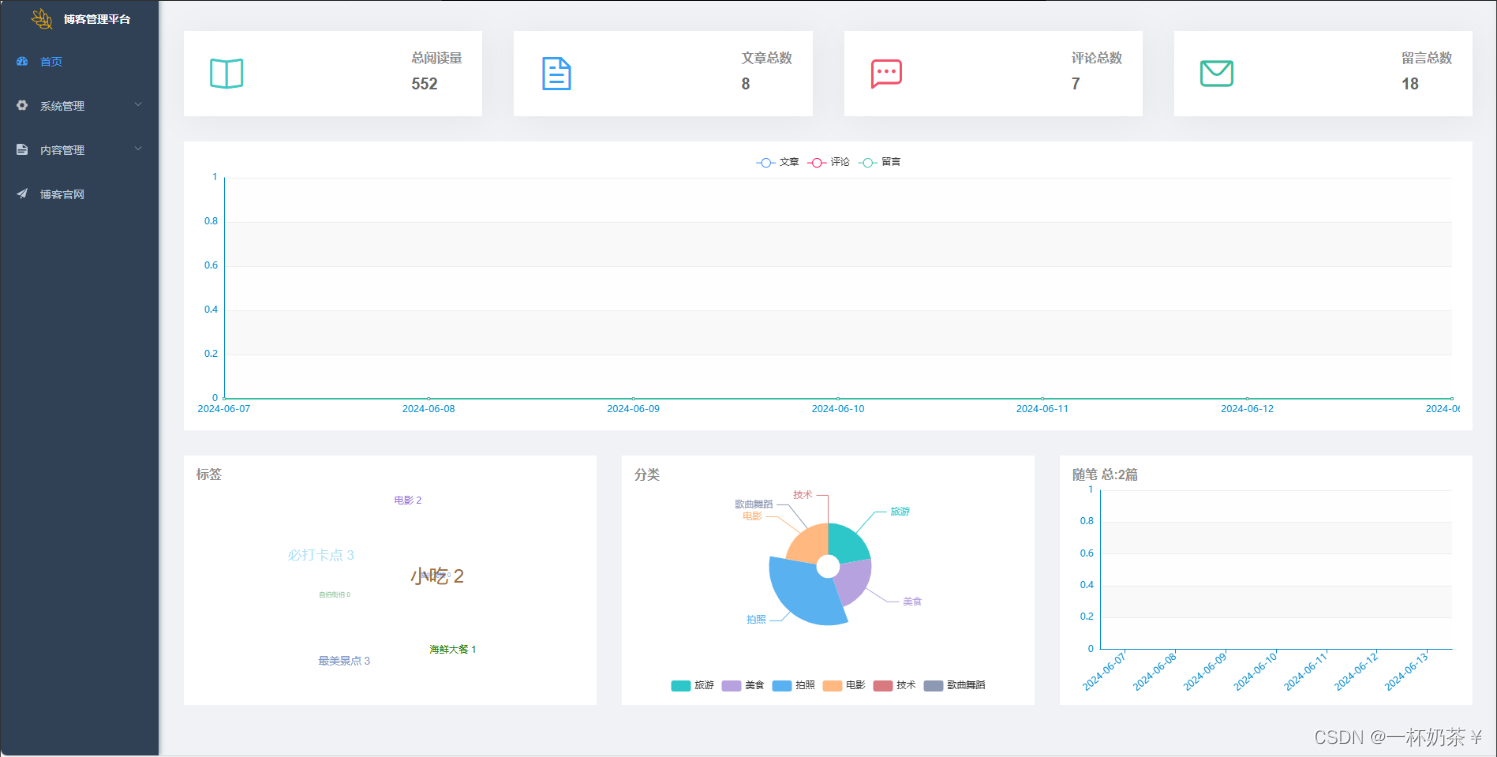Toggle the 留言 series in line chart legend

pos(880,162)
